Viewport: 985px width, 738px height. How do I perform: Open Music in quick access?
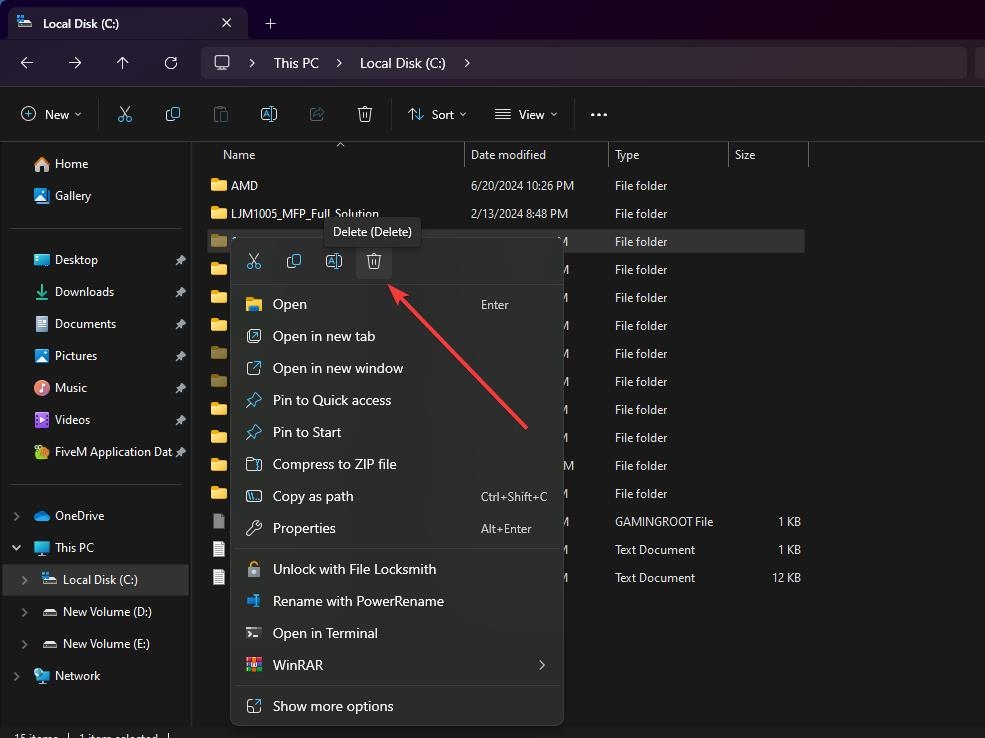pos(60,388)
